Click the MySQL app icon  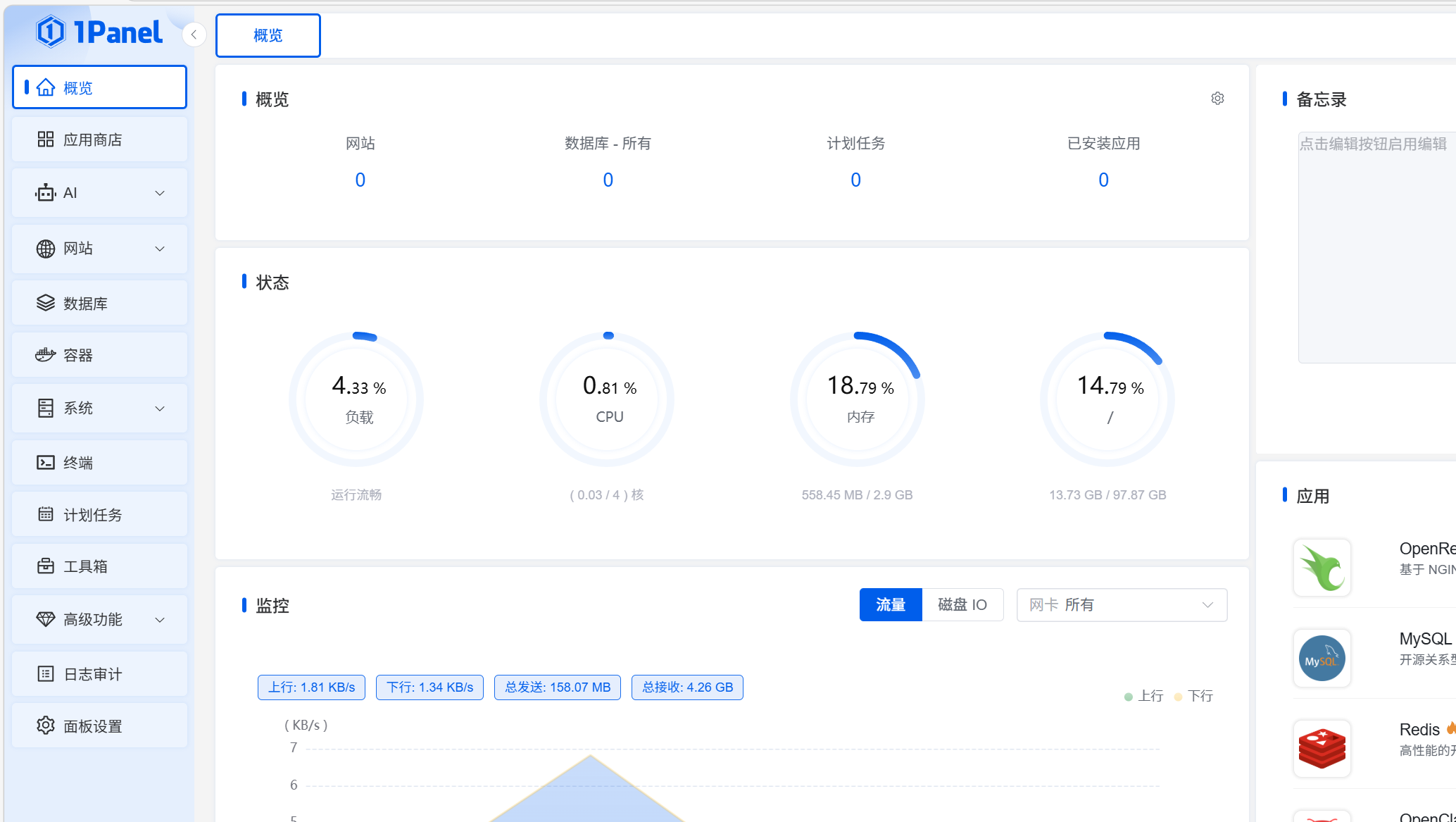click(x=1322, y=658)
